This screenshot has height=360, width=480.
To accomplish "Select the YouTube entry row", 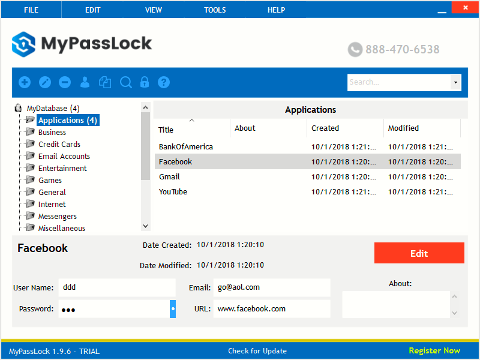I will pyautogui.click(x=308, y=192).
